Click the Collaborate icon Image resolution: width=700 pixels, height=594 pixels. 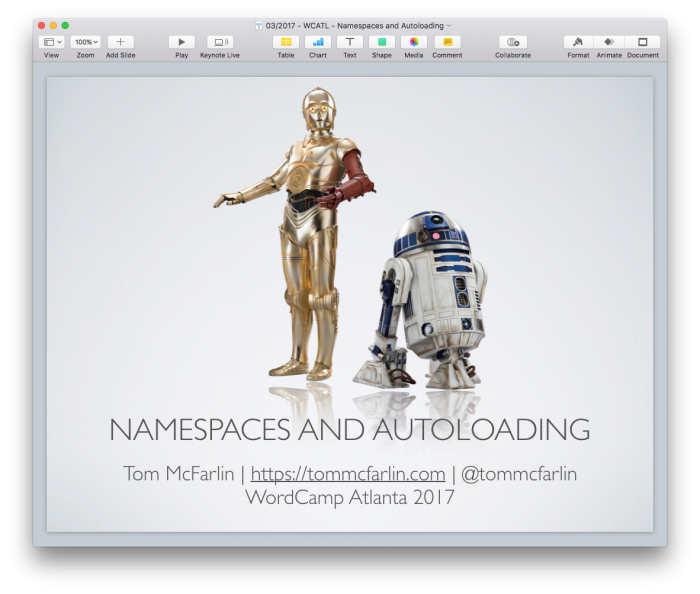(513, 42)
